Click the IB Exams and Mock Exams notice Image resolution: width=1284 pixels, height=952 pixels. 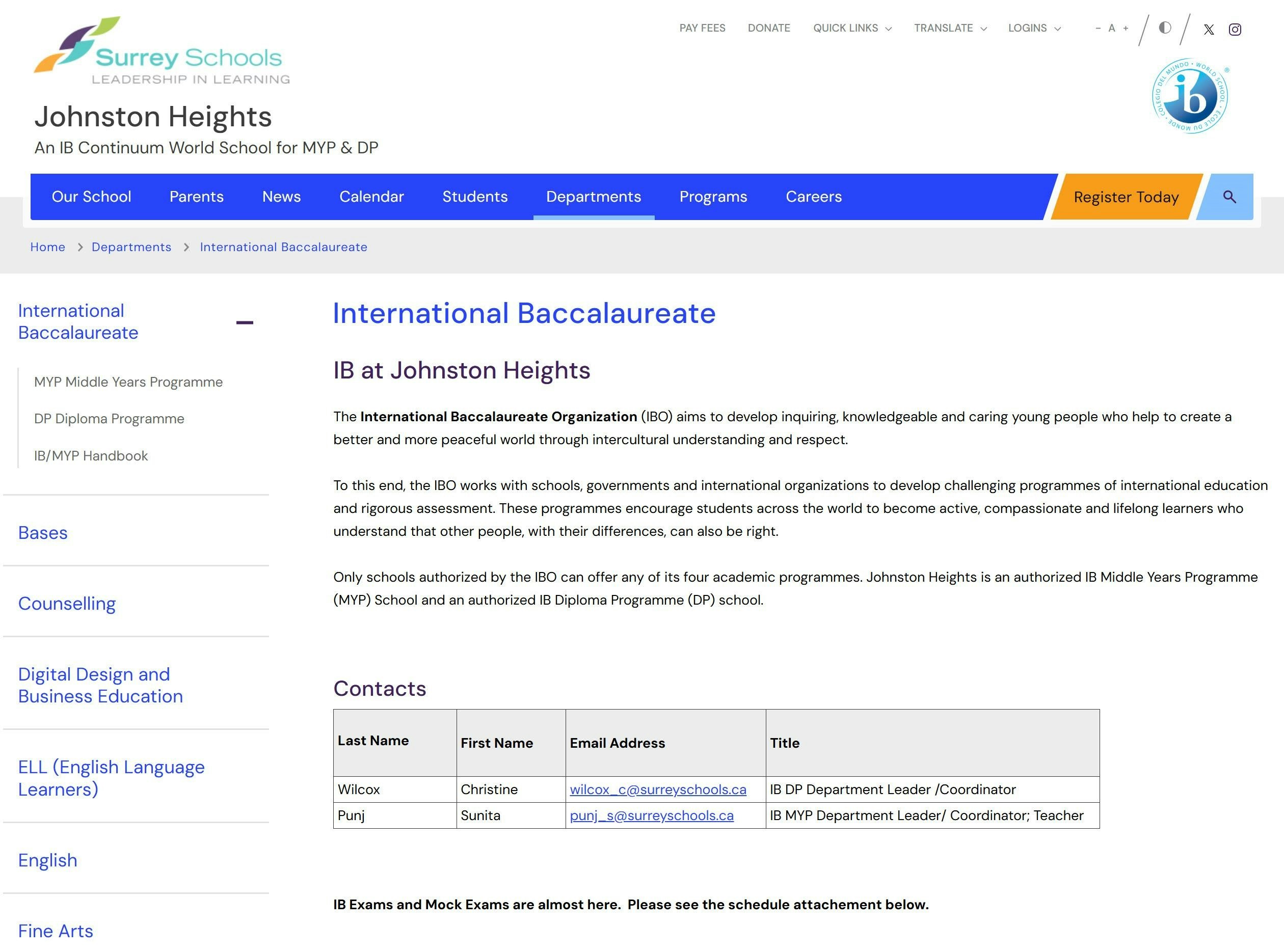(x=631, y=905)
